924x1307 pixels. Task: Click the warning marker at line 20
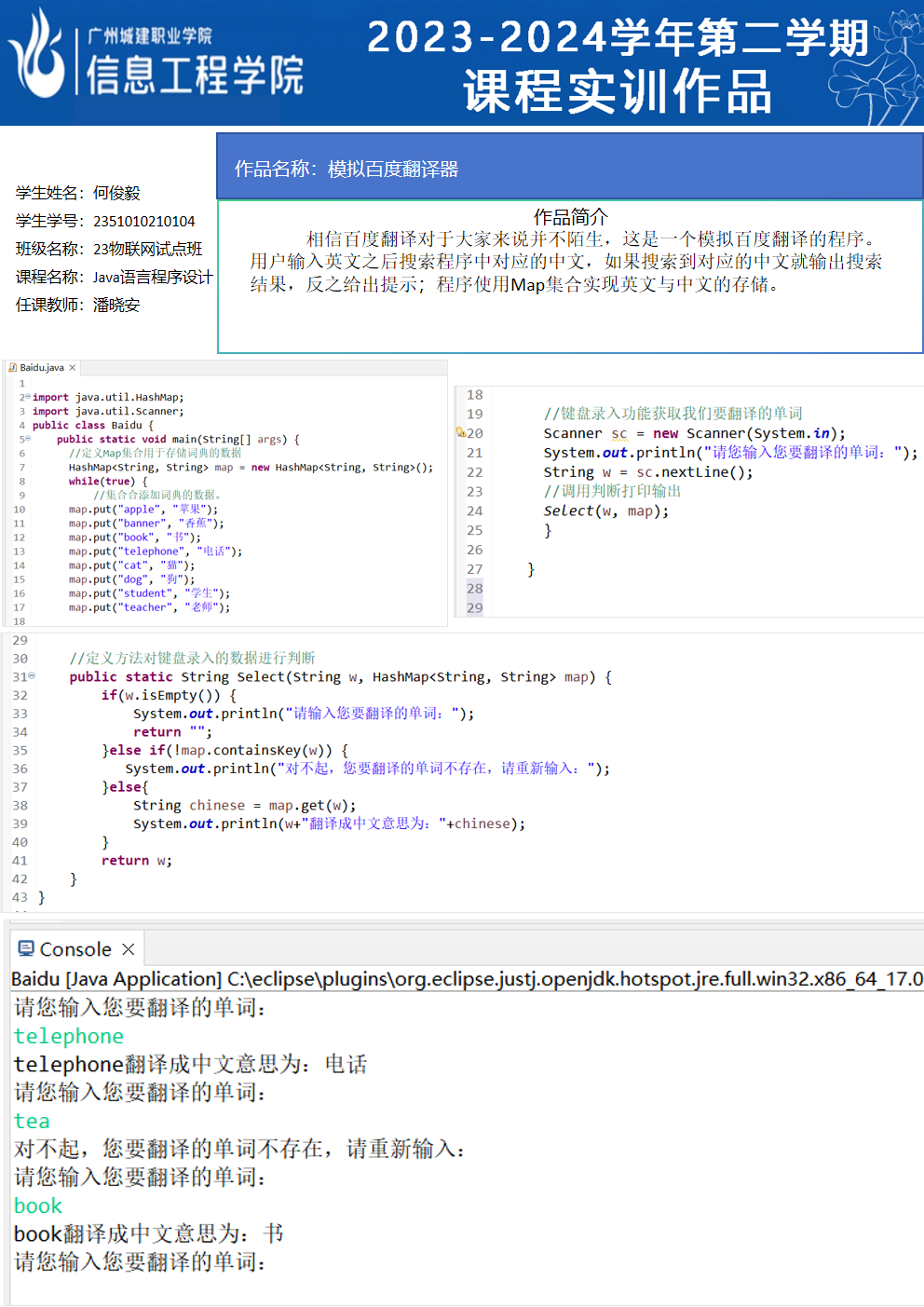pyautogui.click(x=460, y=432)
